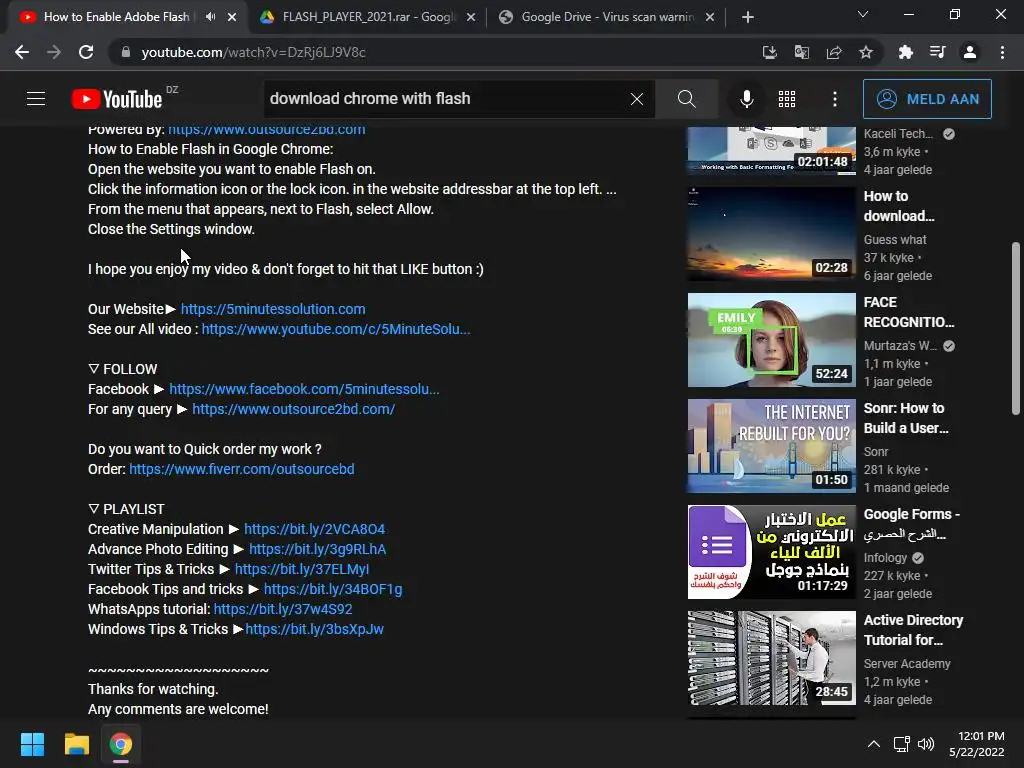Click the Murtaza's W... channel name
The image size is (1024, 768).
[x=900, y=345]
